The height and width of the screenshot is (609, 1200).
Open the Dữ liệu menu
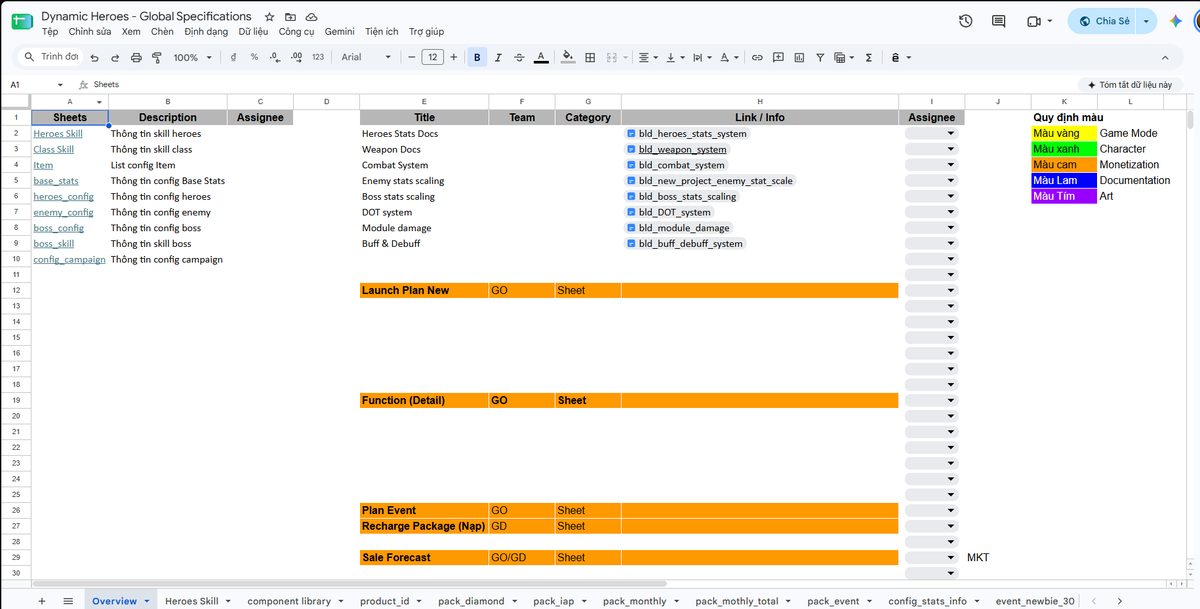point(253,32)
